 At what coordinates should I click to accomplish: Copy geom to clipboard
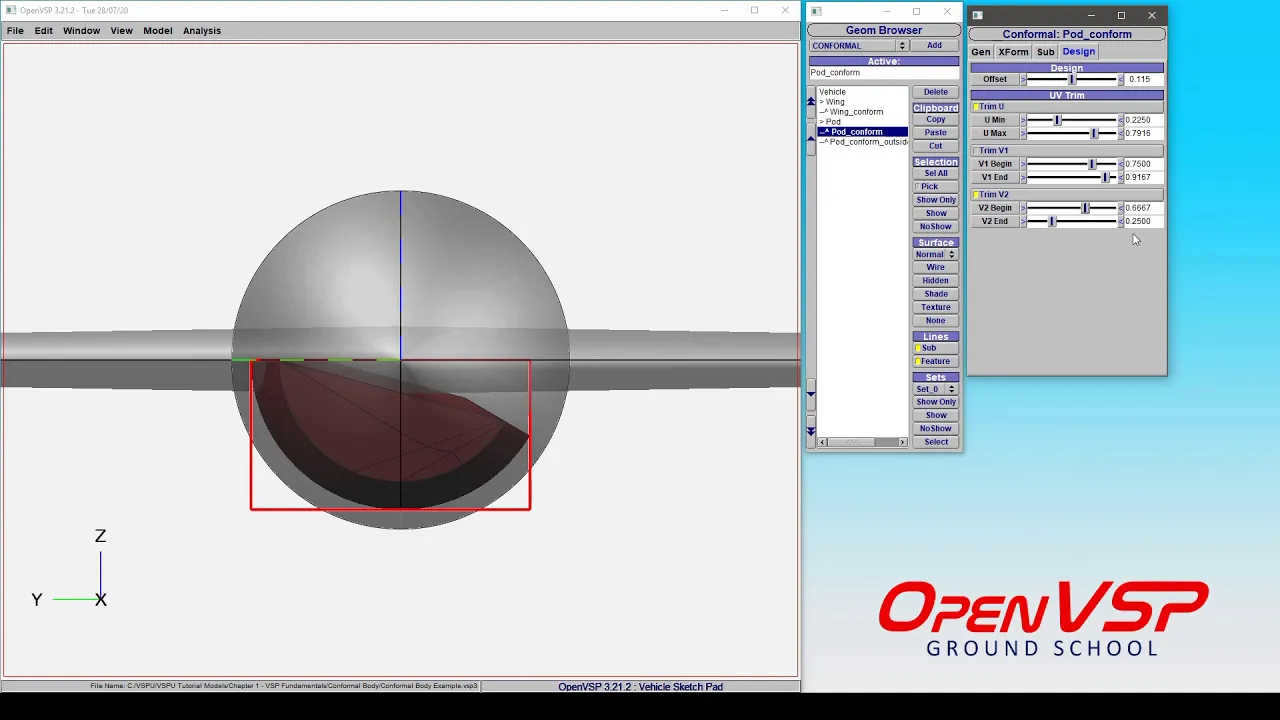point(936,120)
